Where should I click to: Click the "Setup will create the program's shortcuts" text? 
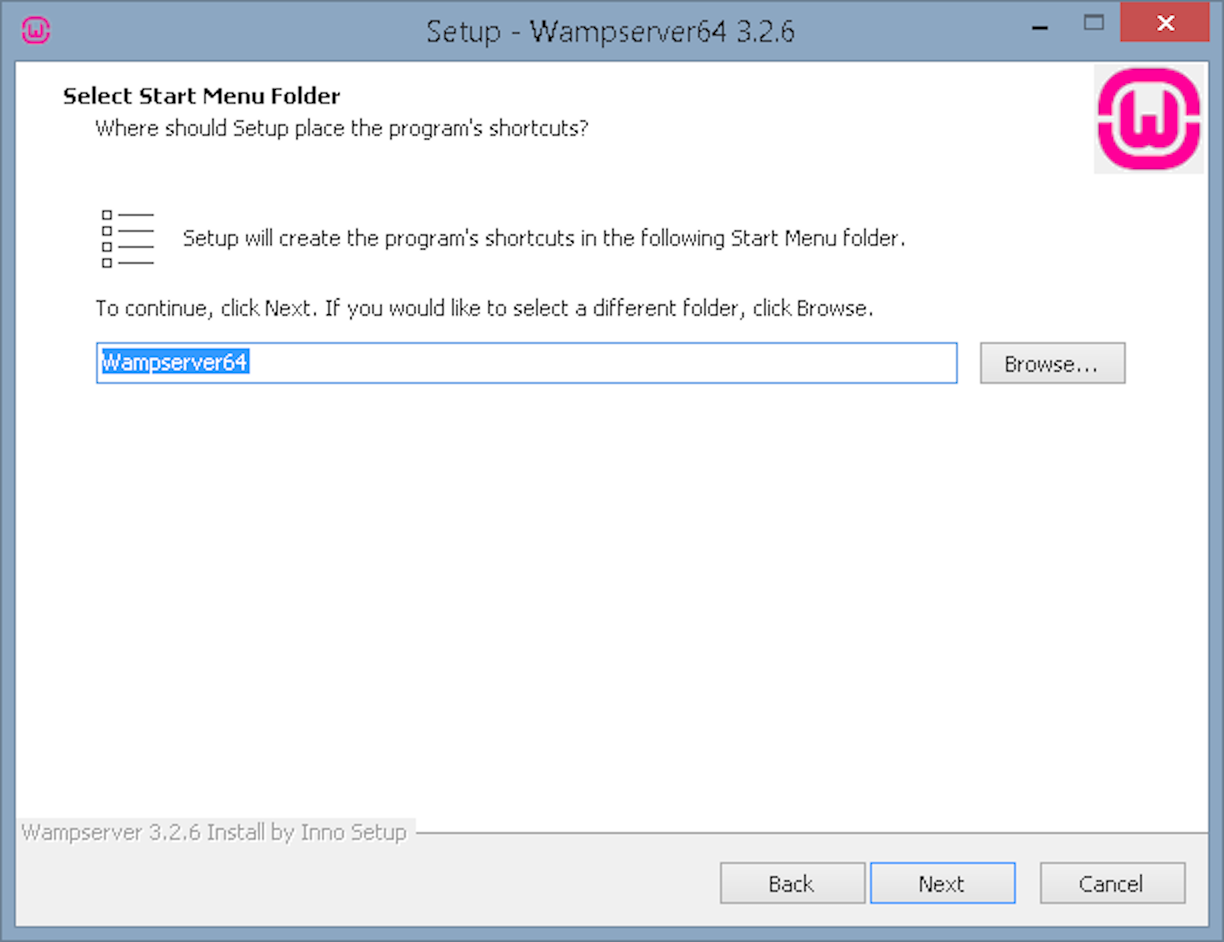[544, 239]
